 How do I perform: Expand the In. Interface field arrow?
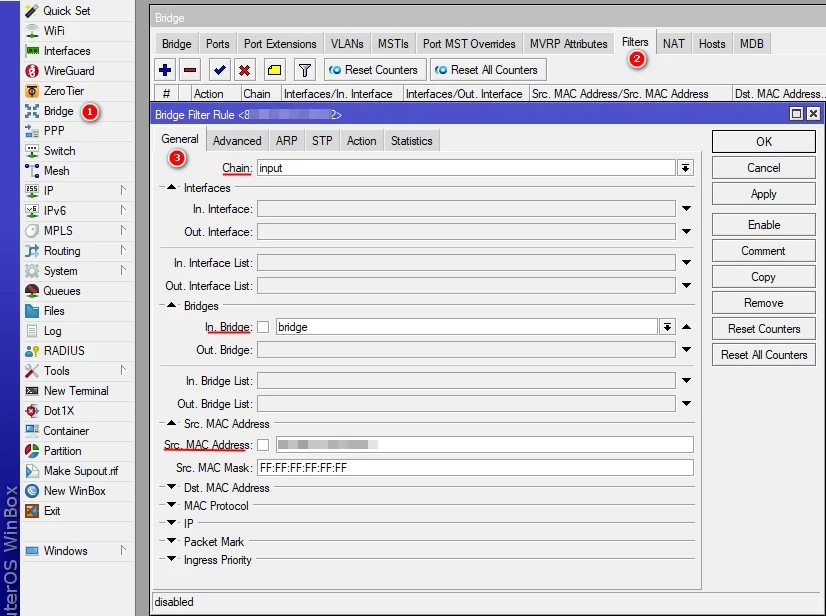tap(686, 209)
